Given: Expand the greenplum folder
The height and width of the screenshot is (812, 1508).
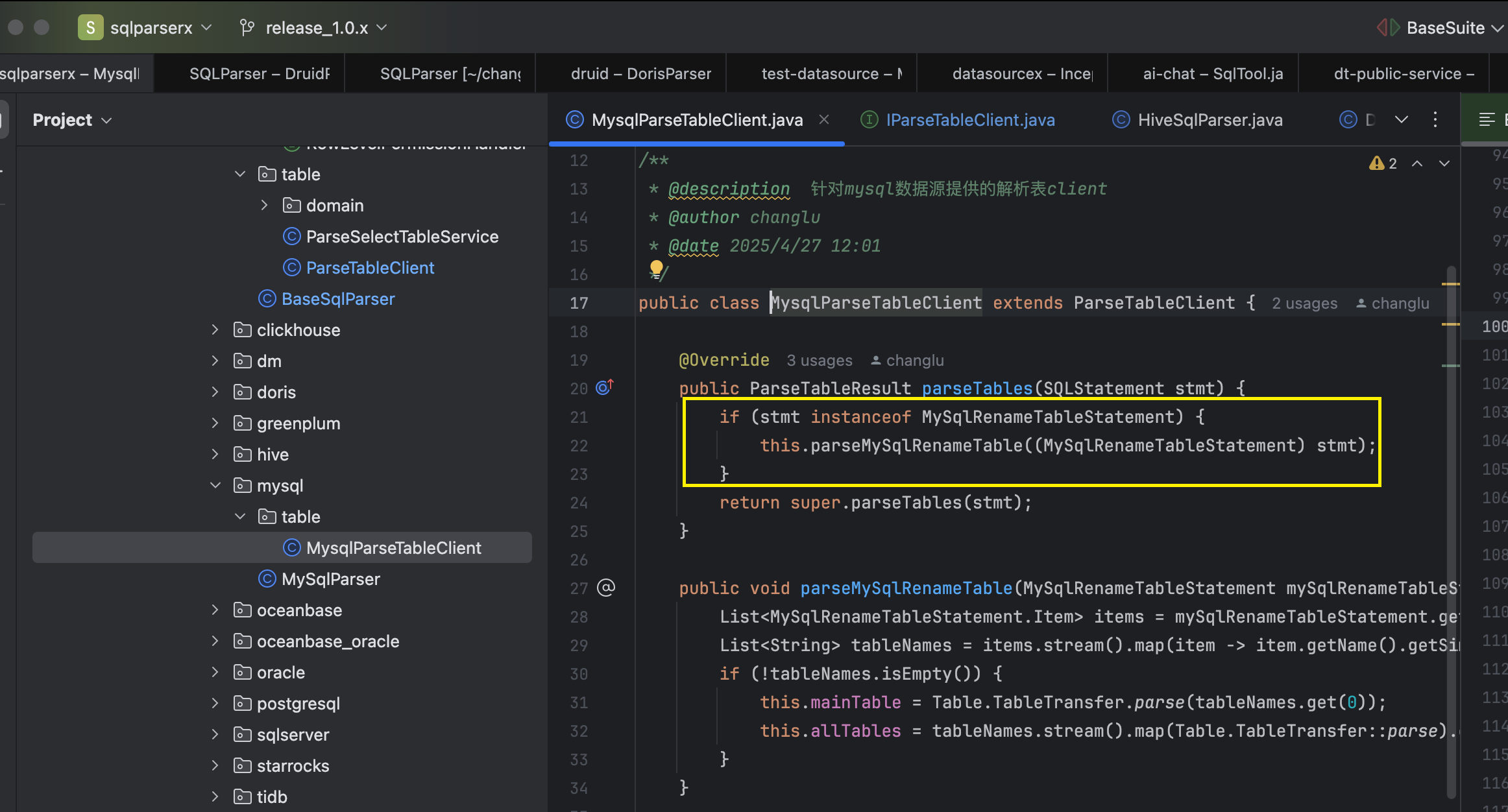Looking at the screenshot, I should pos(215,423).
